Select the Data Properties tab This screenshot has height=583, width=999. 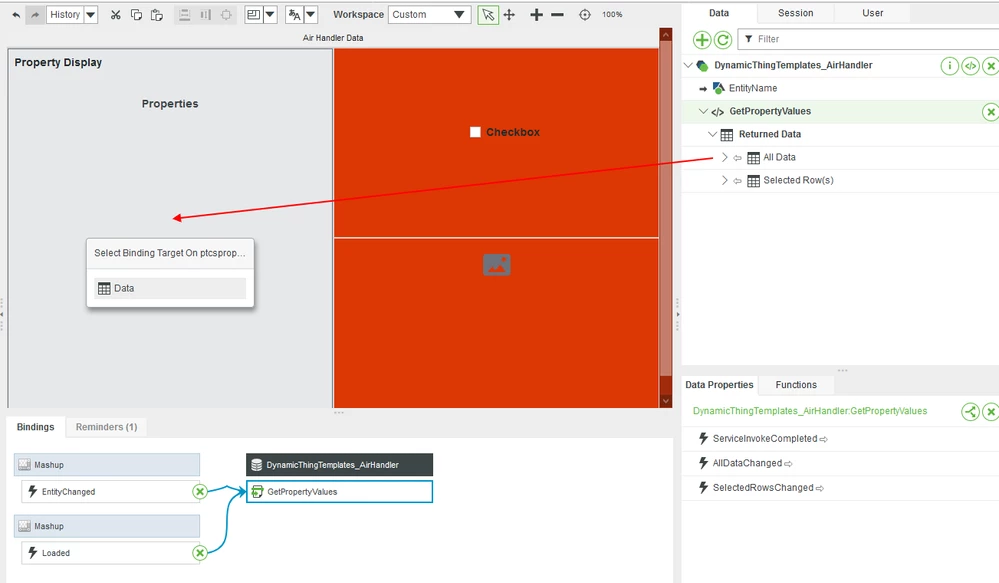pyautogui.click(x=719, y=385)
